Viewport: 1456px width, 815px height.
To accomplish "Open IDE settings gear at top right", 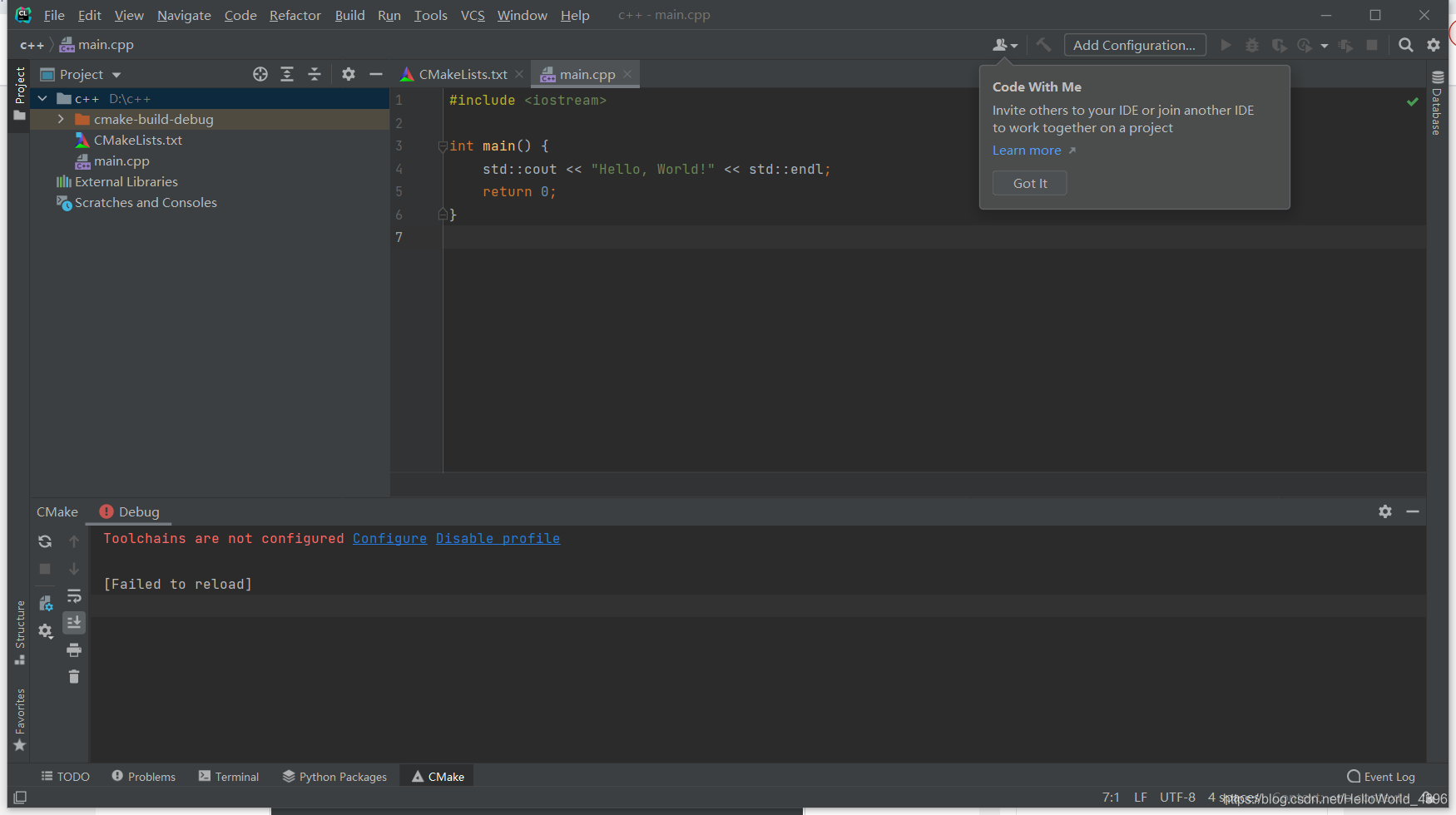I will 1434,45.
